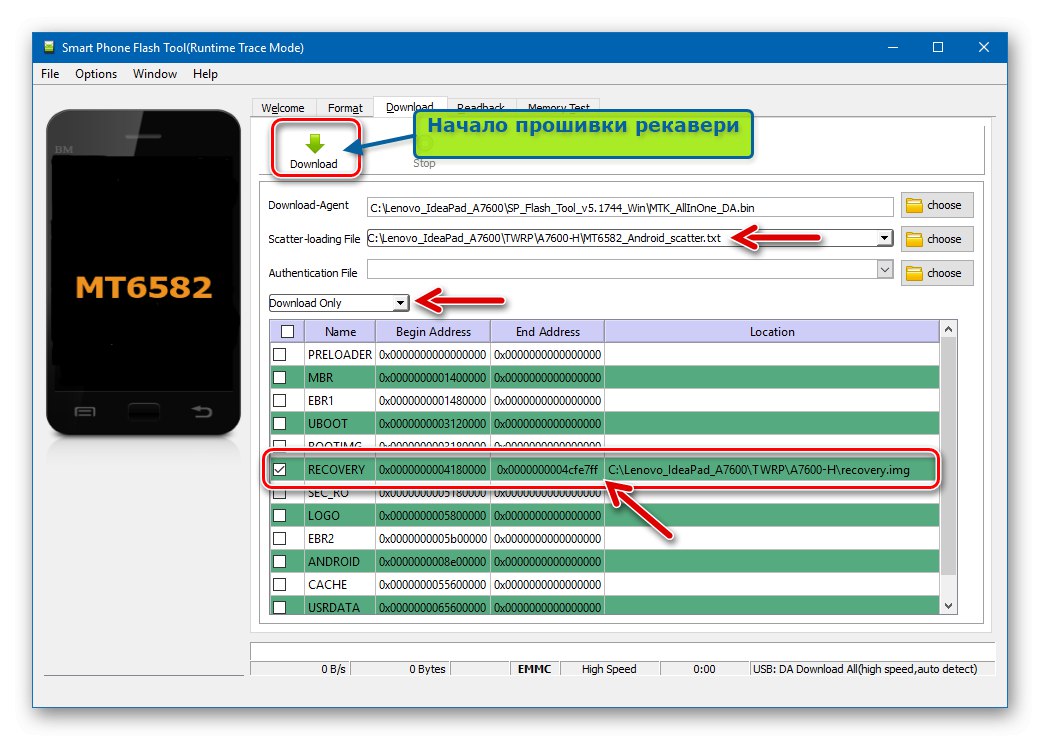Check the EBR2 partition checkbox

[280, 538]
